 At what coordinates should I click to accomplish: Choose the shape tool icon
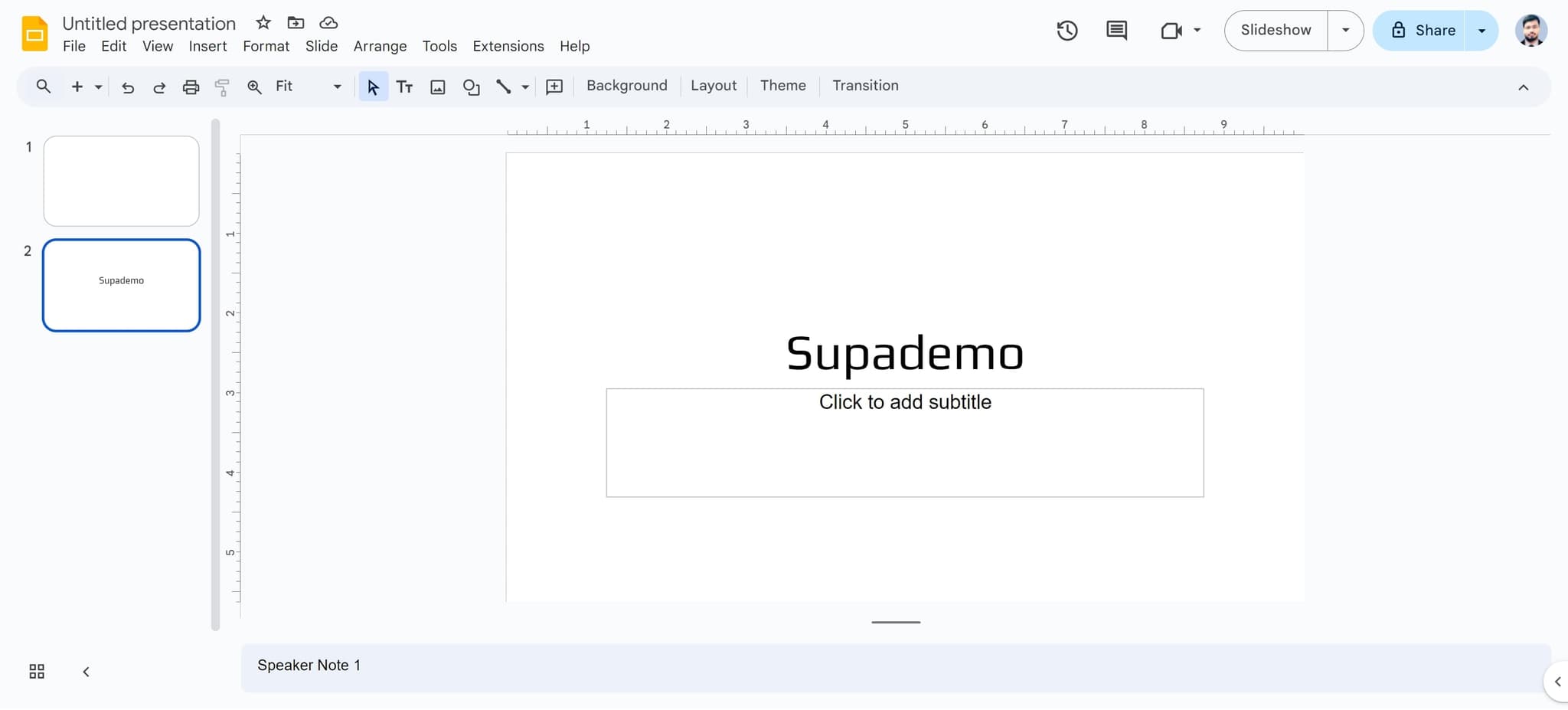[x=471, y=87]
